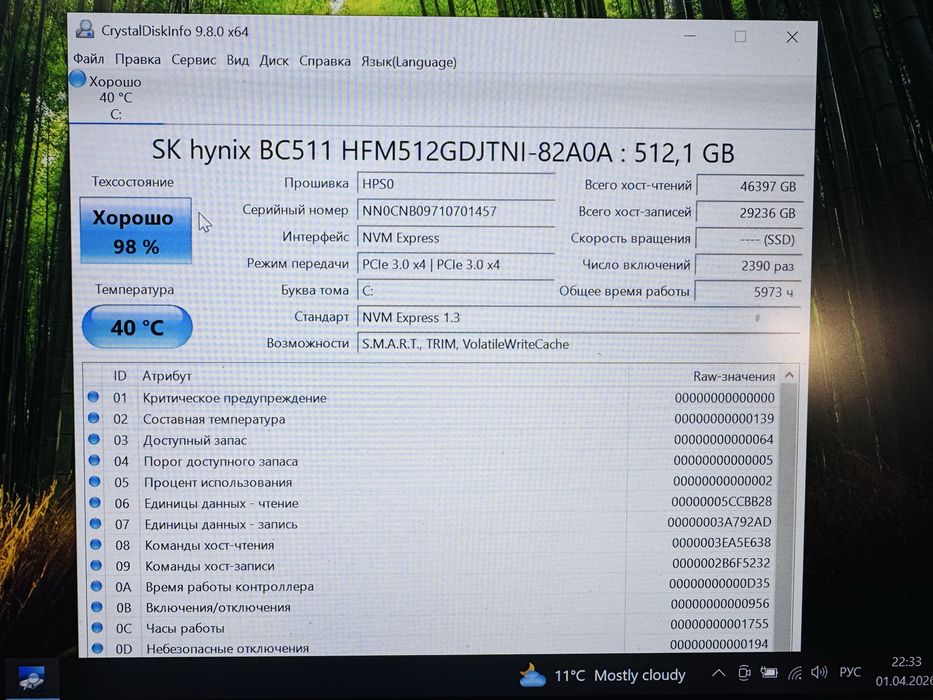Viewport: 933px width, 700px height.
Task: Click the Атрибут column header
Action: (x=167, y=376)
